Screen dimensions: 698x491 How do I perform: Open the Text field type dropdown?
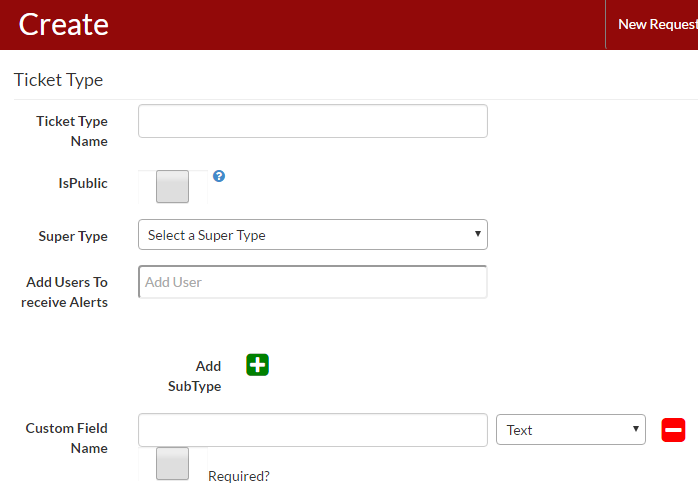[571, 430]
